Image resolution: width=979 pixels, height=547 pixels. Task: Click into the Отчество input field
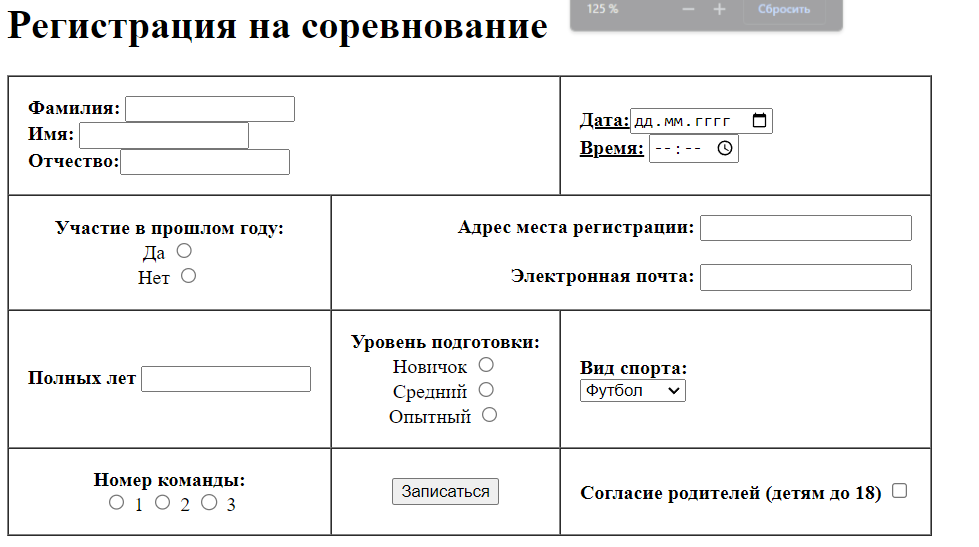(x=205, y=162)
